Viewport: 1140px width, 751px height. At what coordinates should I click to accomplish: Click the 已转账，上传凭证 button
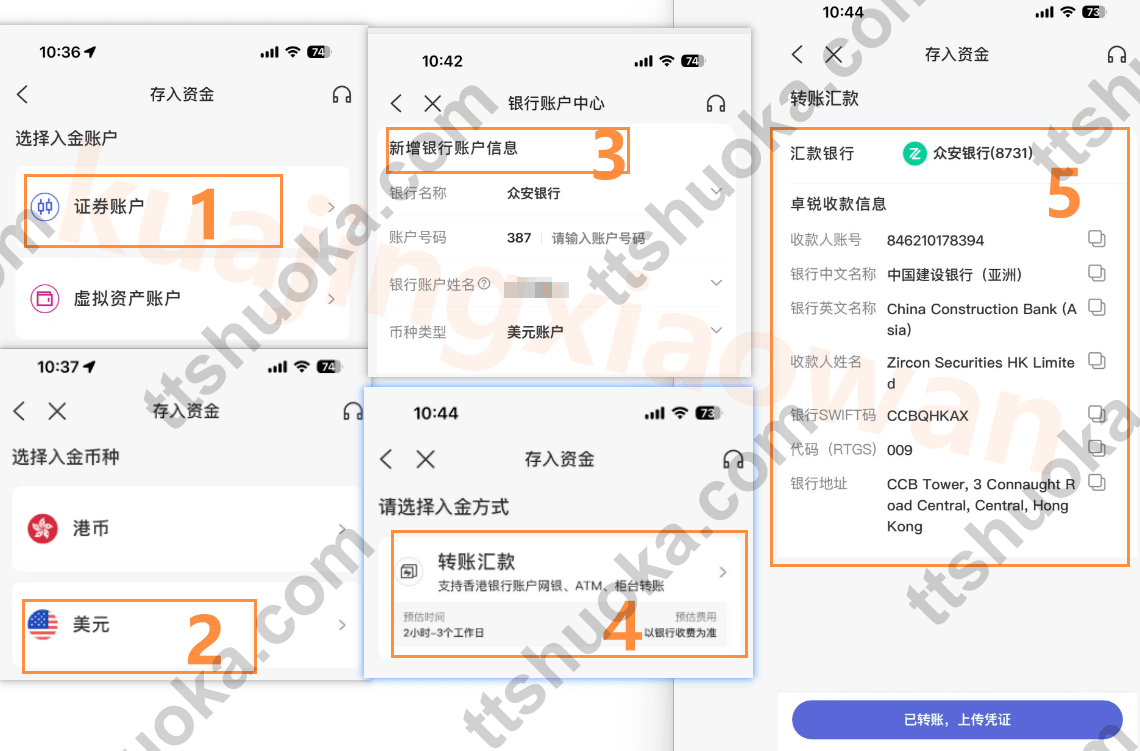(x=957, y=719)
